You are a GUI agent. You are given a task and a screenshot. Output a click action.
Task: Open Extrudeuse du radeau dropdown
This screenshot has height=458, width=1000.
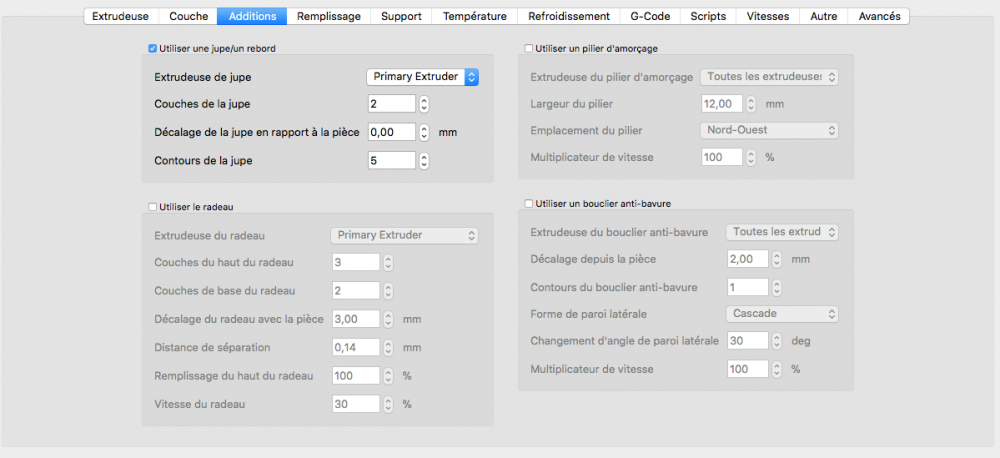[x=404, y=235]
